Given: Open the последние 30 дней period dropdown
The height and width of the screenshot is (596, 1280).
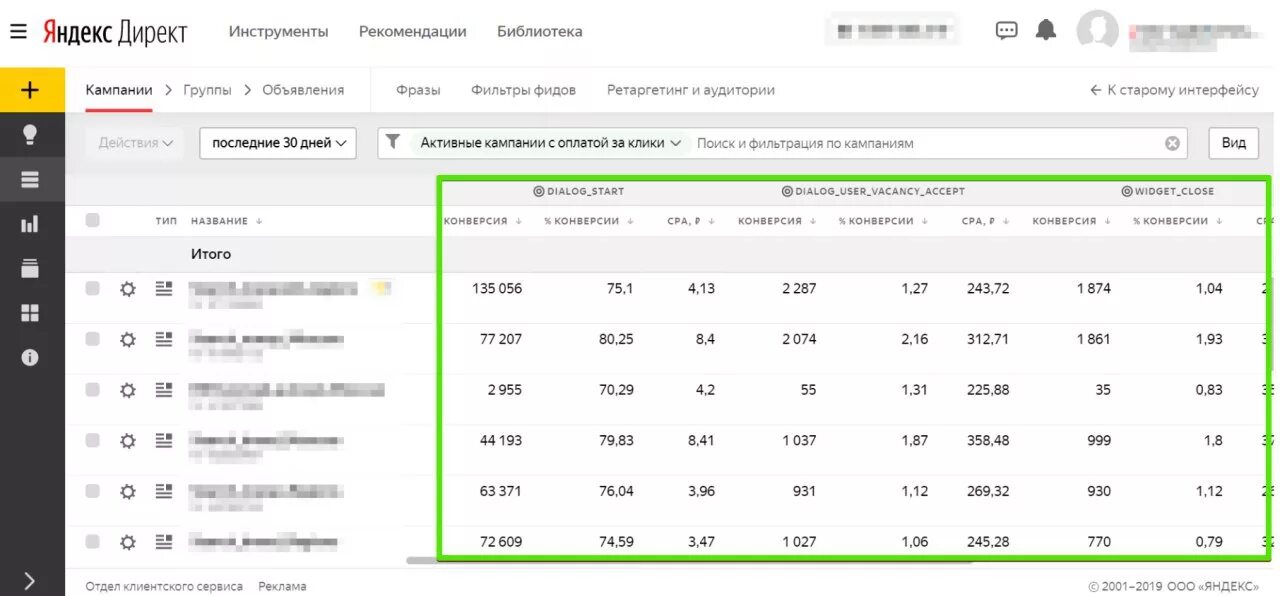Looking at the screenshot, I should pos(278,143).
